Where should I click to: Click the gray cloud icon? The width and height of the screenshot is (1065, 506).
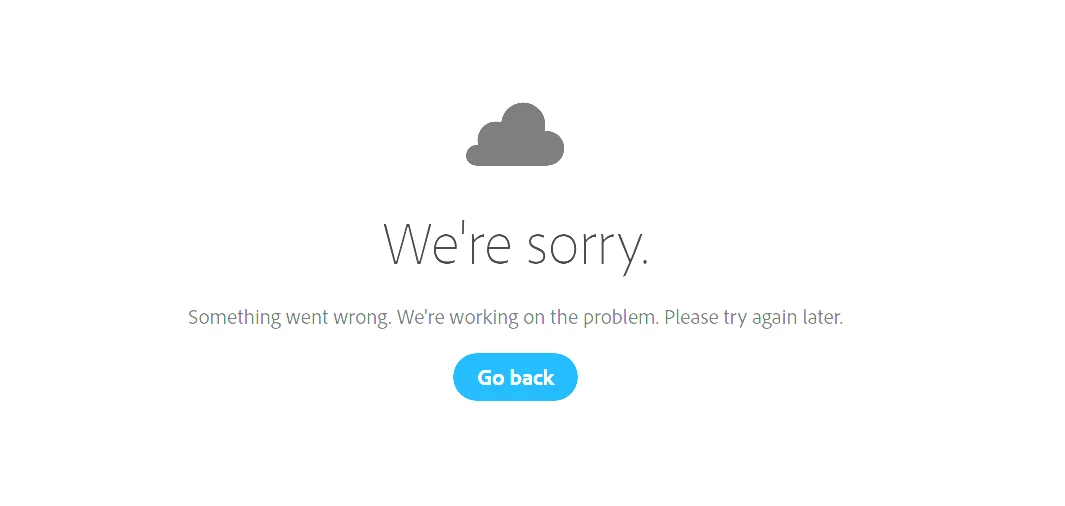click(x=515, y=134)
